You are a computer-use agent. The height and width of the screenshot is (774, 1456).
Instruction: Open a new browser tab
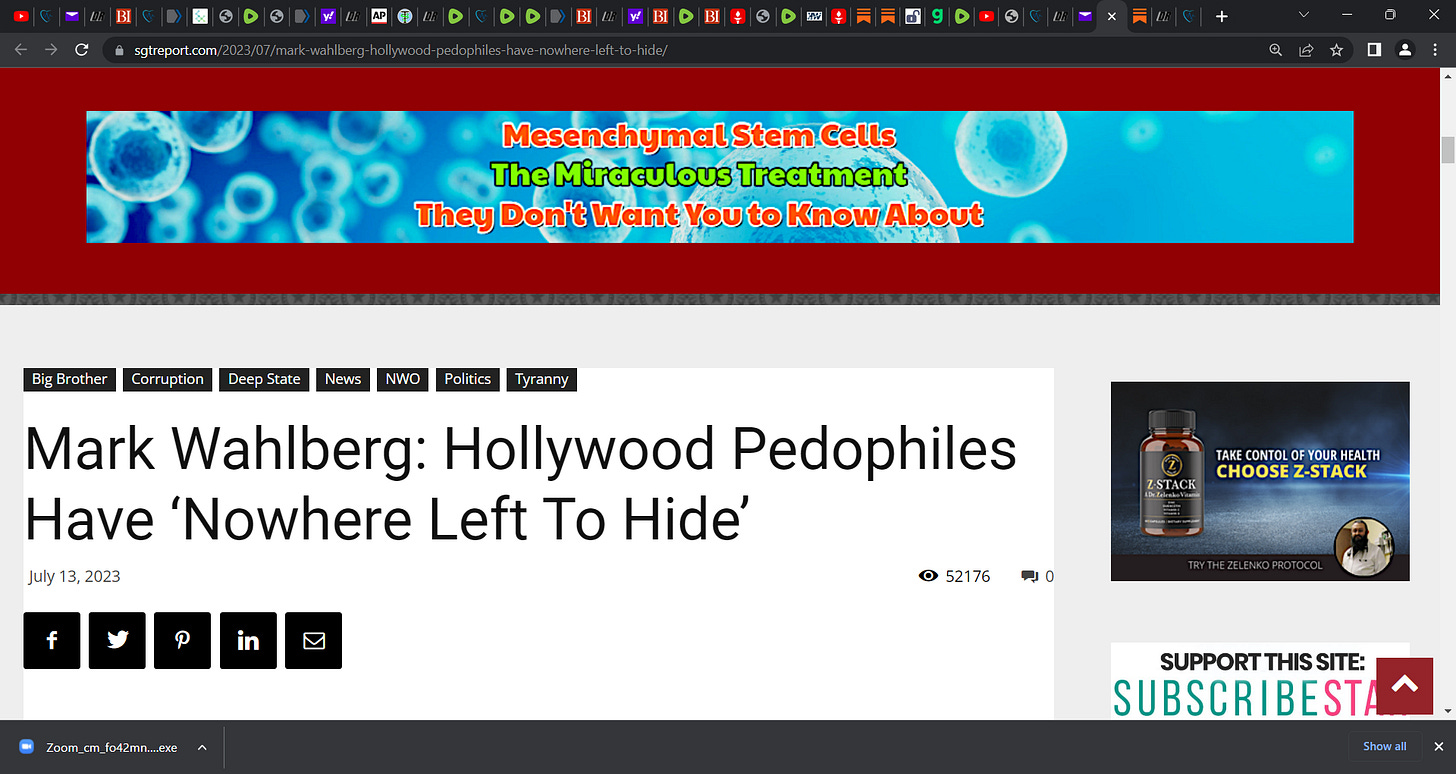1221,16
